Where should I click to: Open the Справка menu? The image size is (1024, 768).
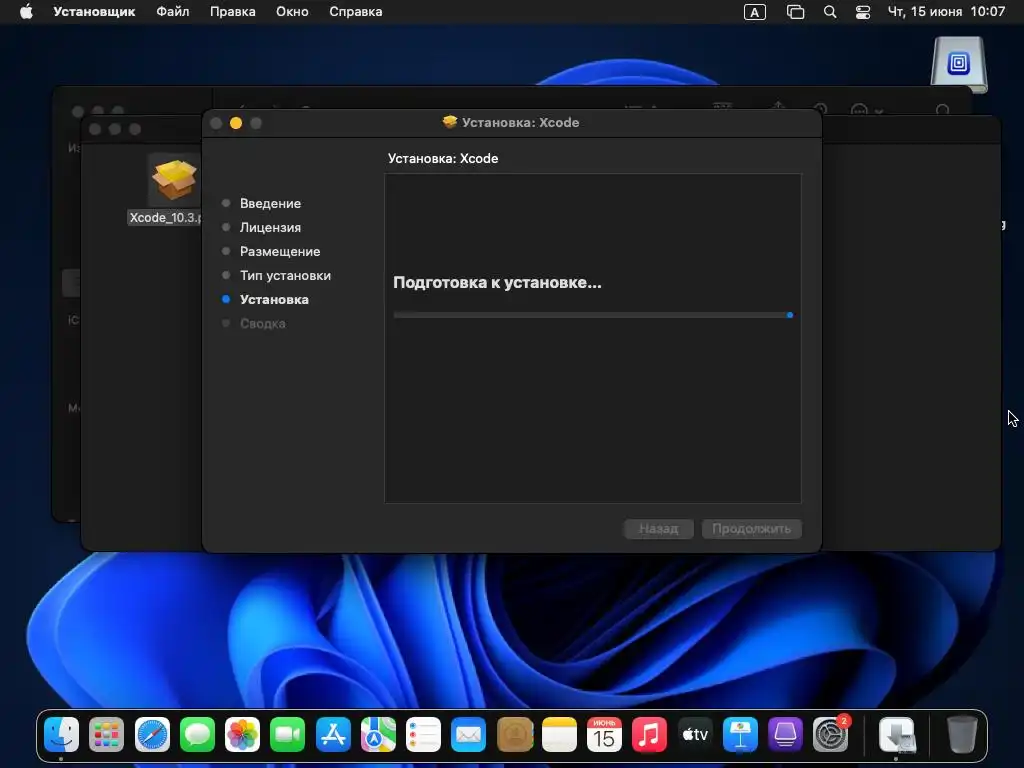click(355, 12)
